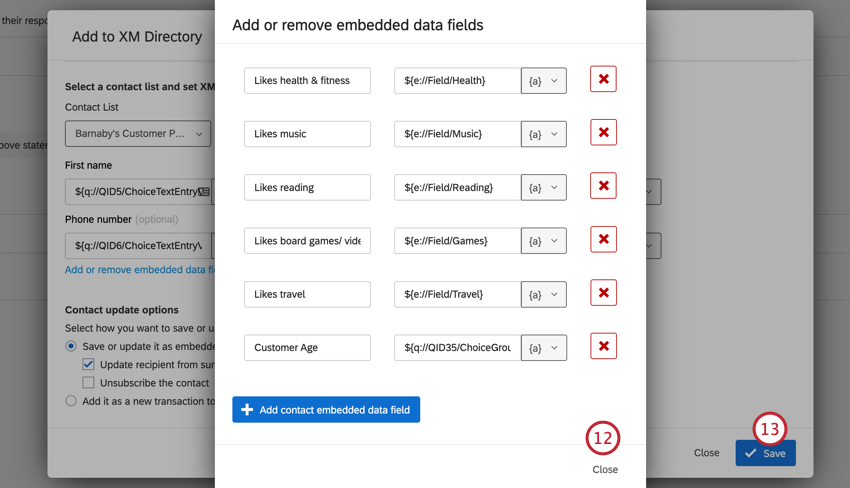Delete the Customer Age field row

603,347
